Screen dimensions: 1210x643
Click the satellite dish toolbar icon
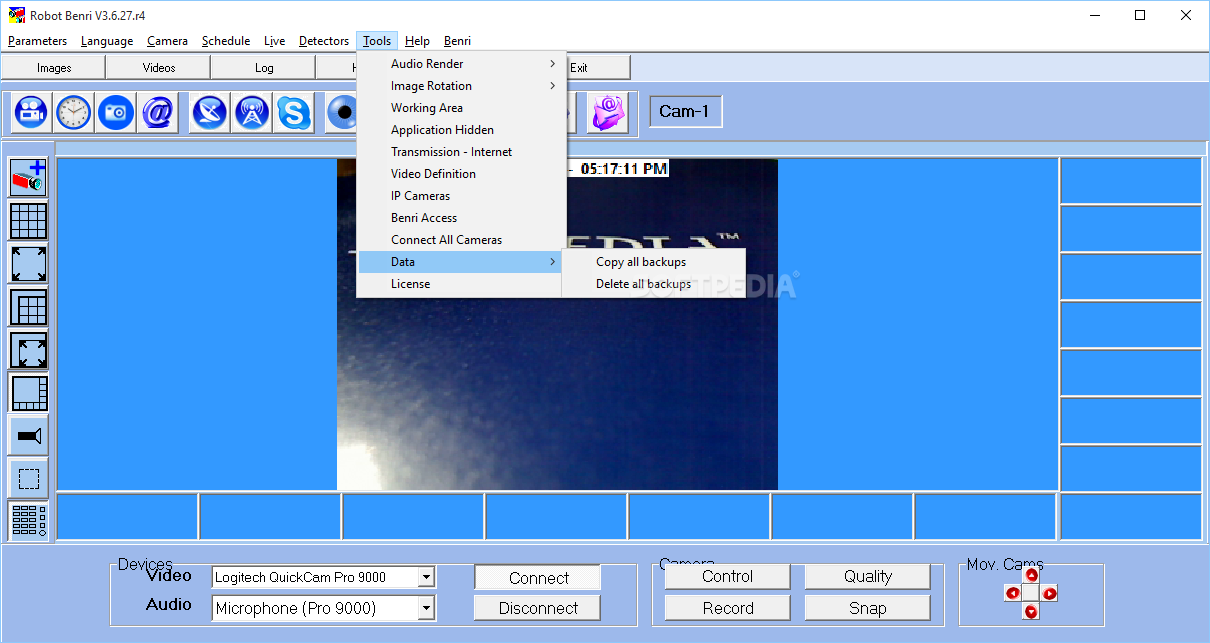click(210, 113)
